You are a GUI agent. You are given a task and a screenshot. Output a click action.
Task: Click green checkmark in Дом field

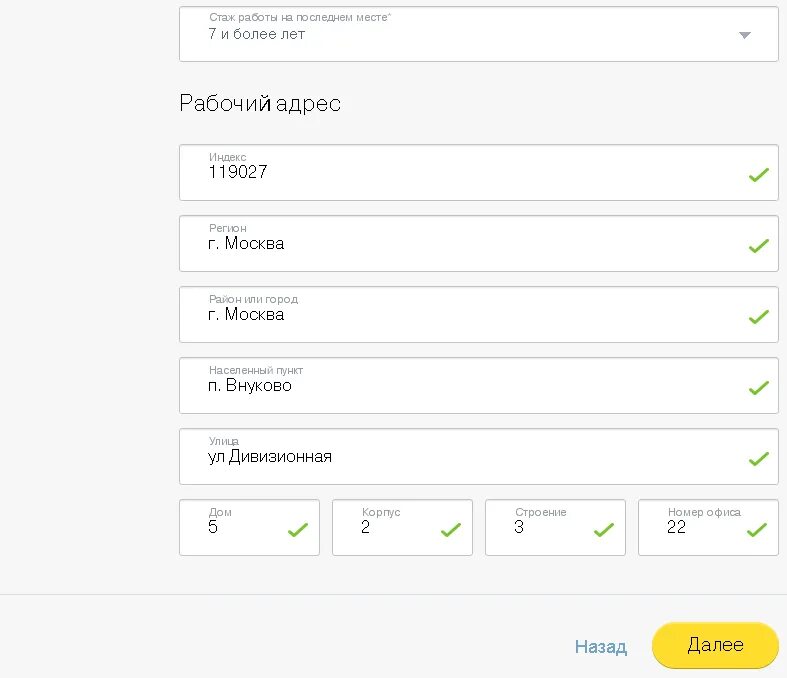(x=298, y=530)
